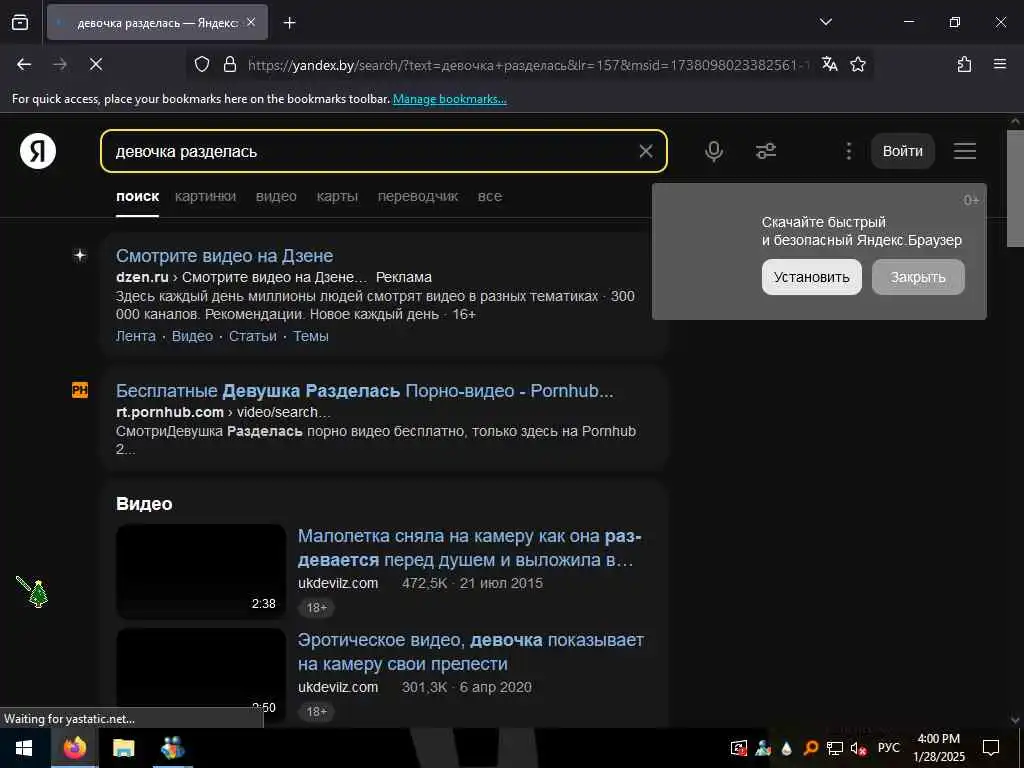1024x768 pixels.
Task: Go to Yandex home via Я logo
Action: click(x=38, y=151)
